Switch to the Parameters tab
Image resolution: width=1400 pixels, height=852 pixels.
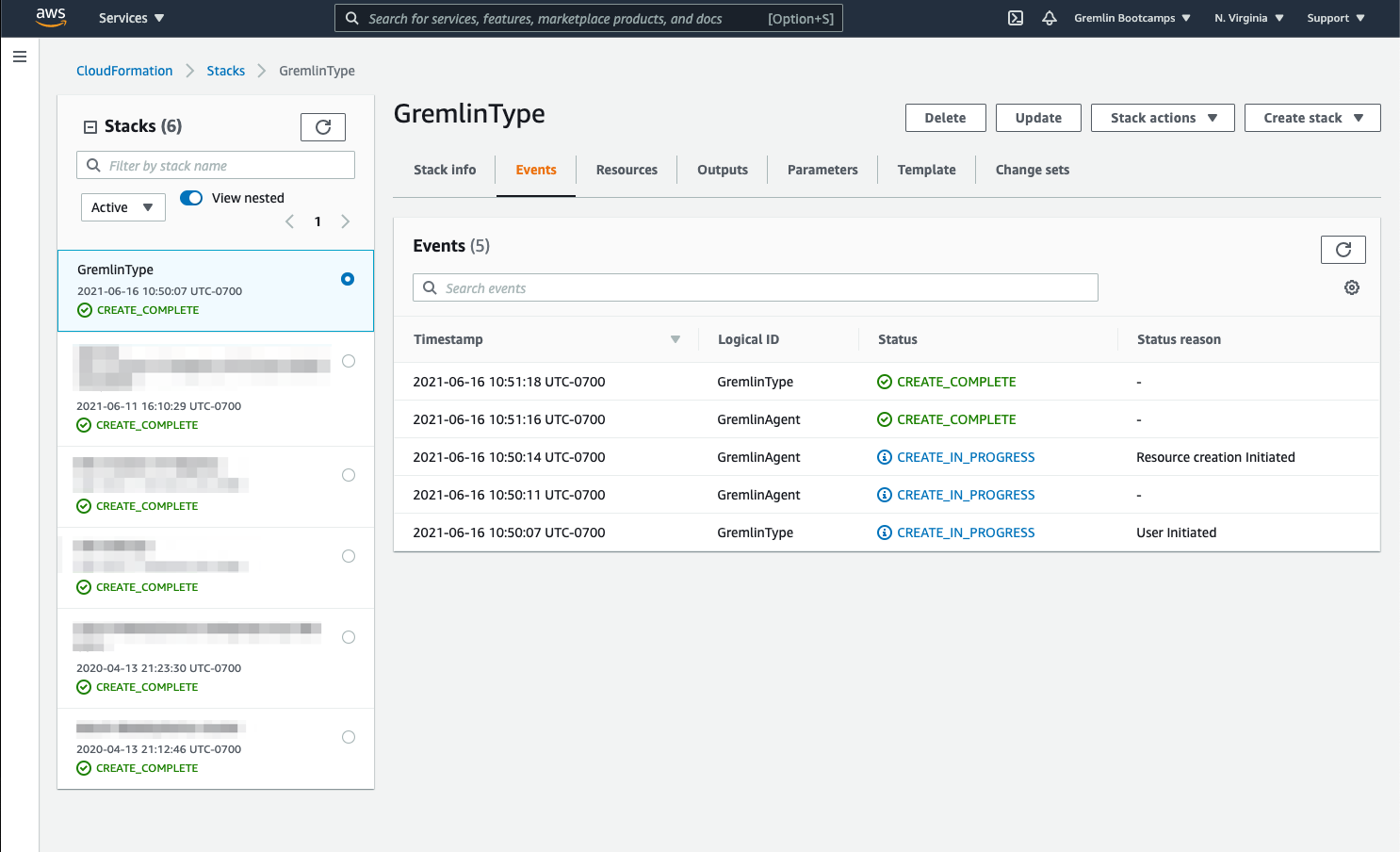click(x=822, y=170)
